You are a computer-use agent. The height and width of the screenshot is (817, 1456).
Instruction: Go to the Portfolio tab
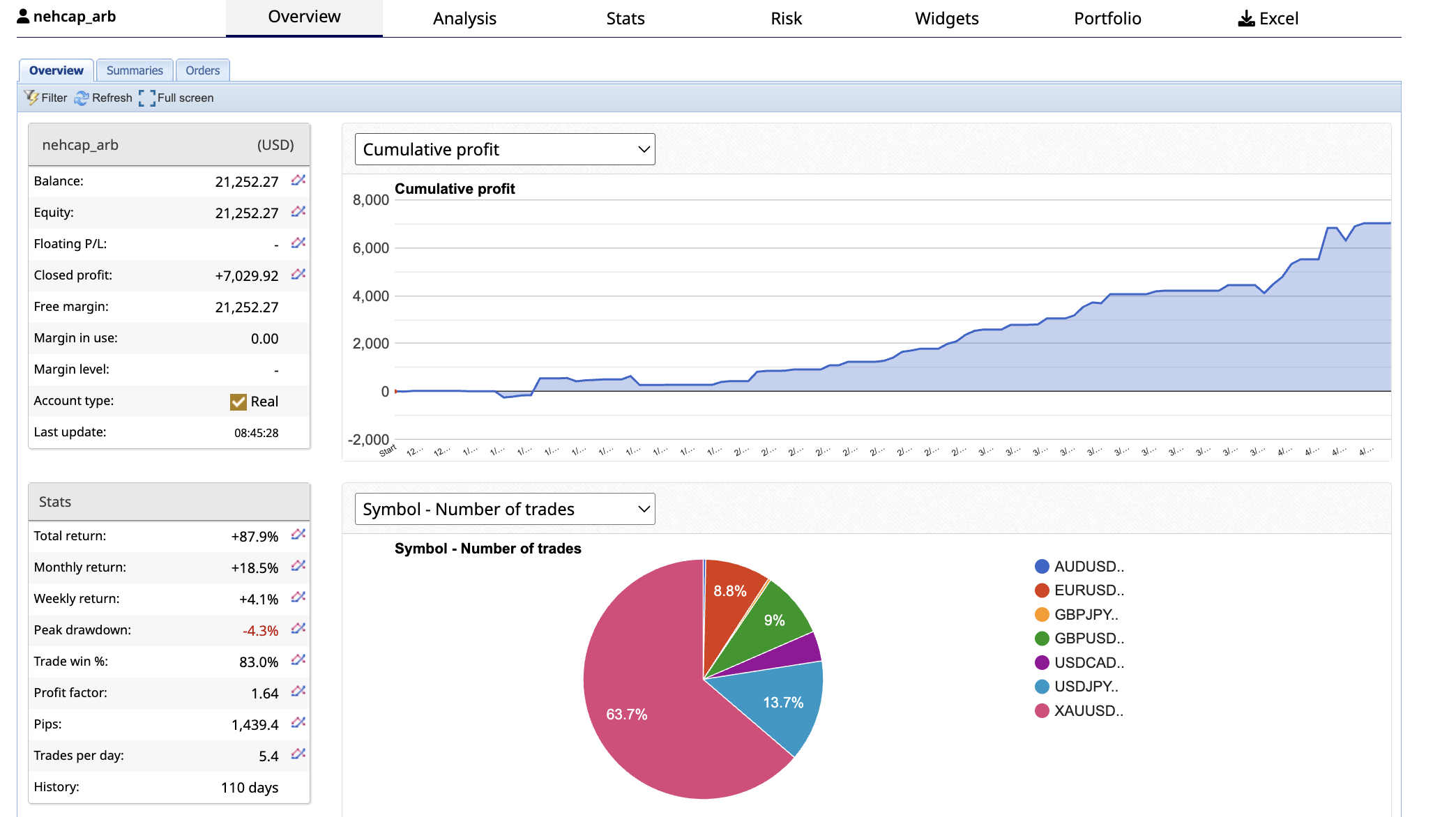[x=1107, y=19]
